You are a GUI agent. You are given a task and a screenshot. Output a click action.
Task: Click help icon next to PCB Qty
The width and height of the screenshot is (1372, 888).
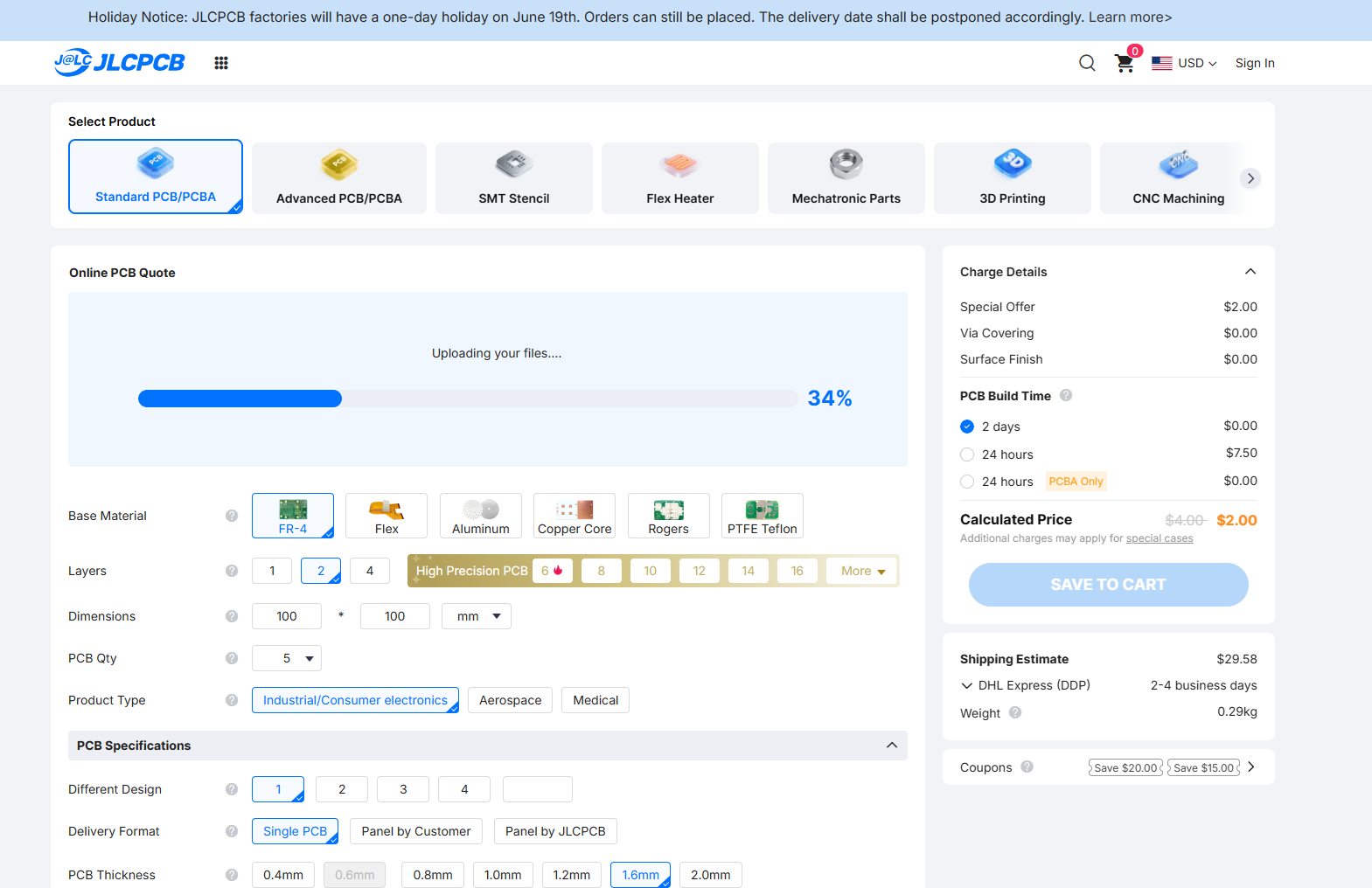coord(232,658)
